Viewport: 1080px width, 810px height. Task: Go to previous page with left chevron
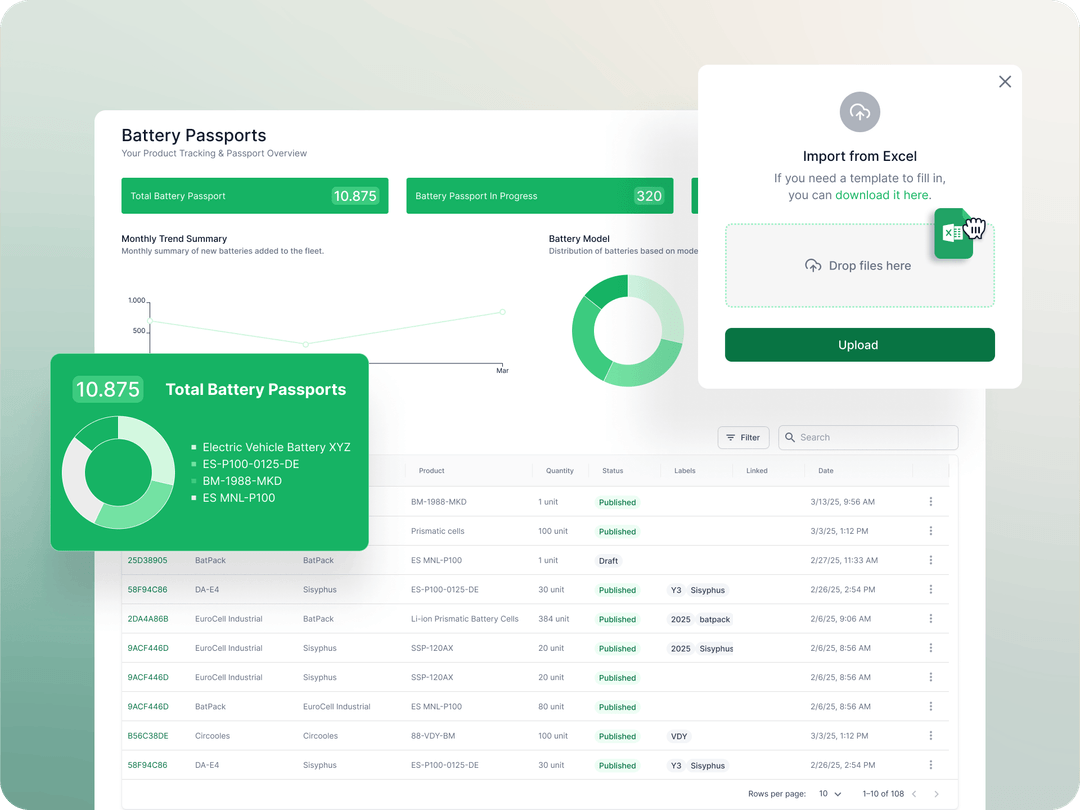915,793
